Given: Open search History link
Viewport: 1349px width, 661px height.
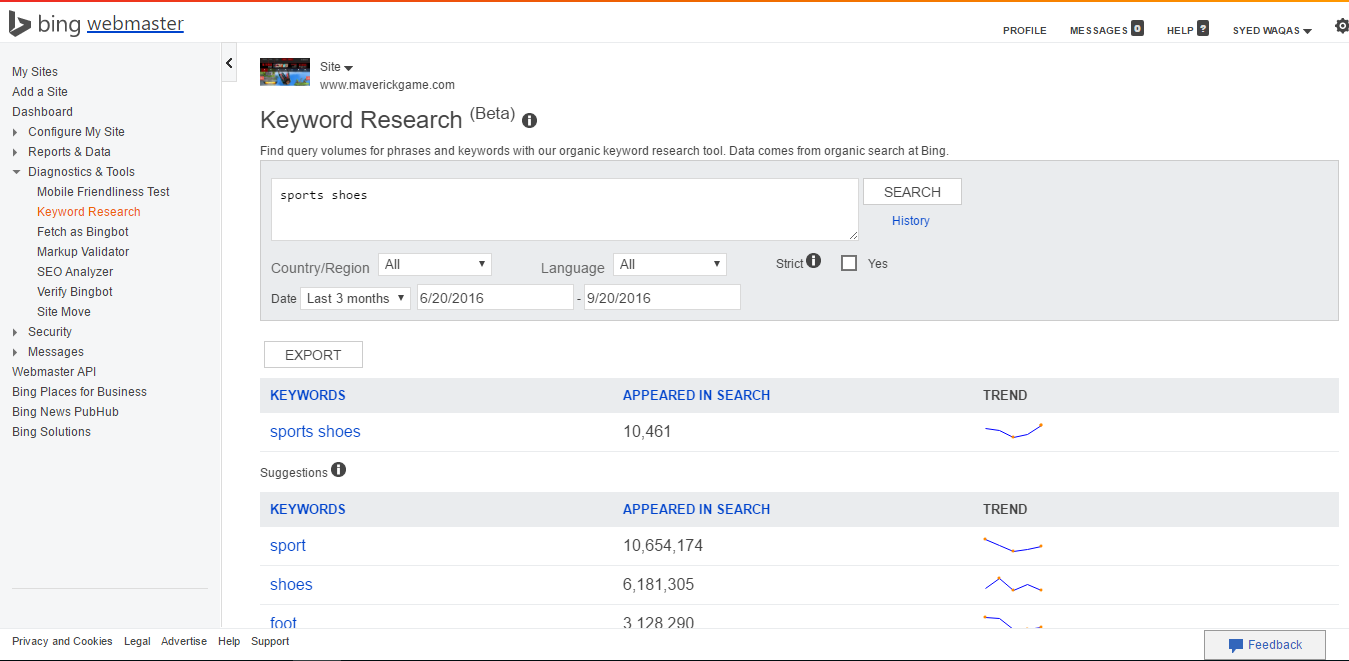Looking at the screenshot, I should coord(911,221).
